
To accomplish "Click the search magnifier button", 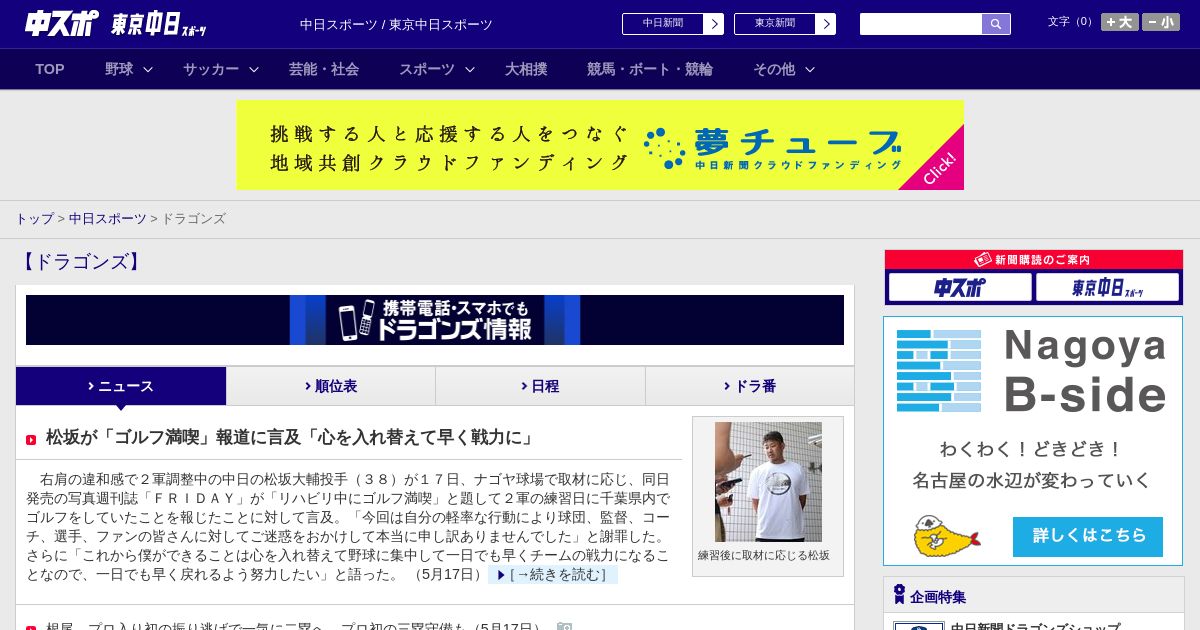I will click(x=996, y=24).
